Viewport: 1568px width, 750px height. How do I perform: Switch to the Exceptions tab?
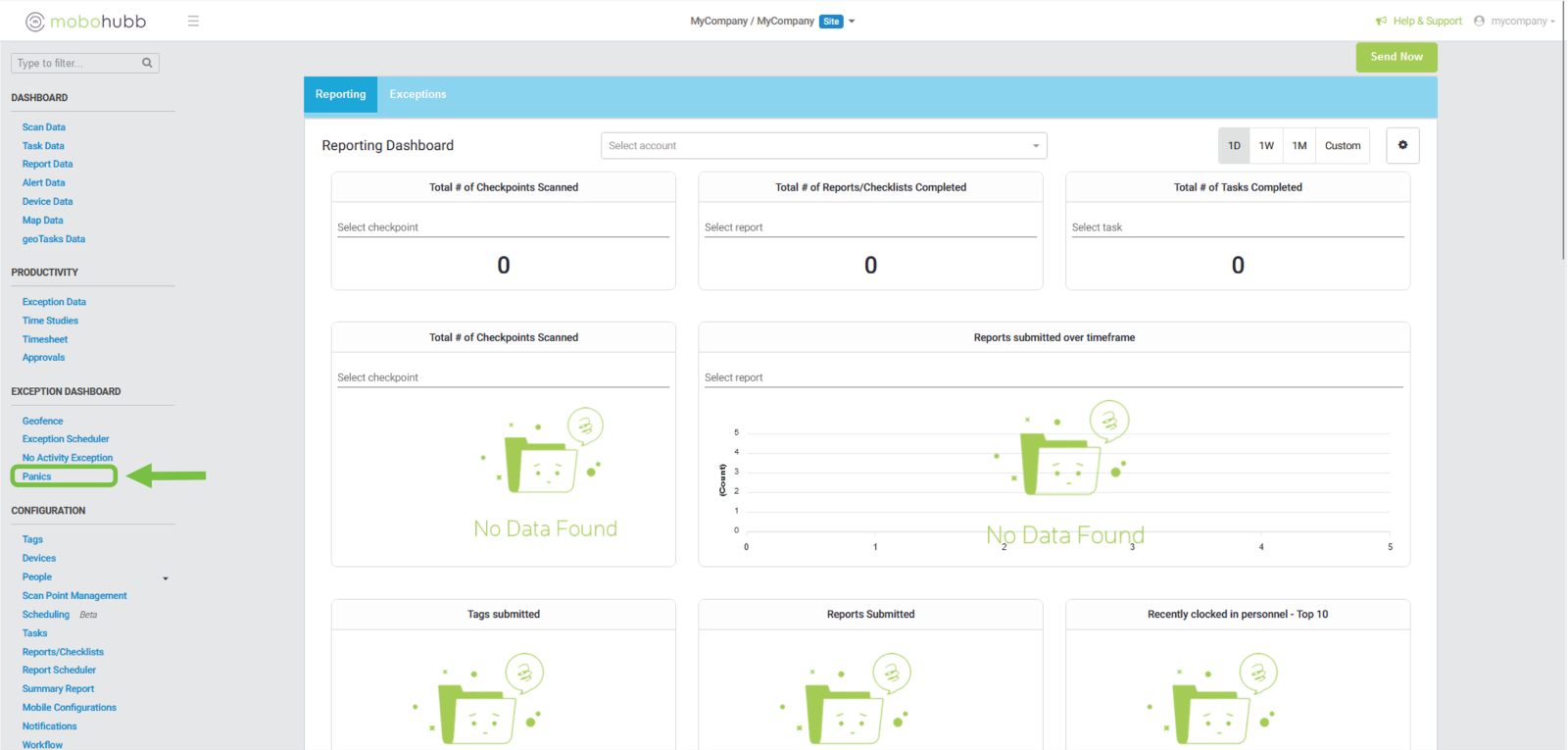coord(417,94)
